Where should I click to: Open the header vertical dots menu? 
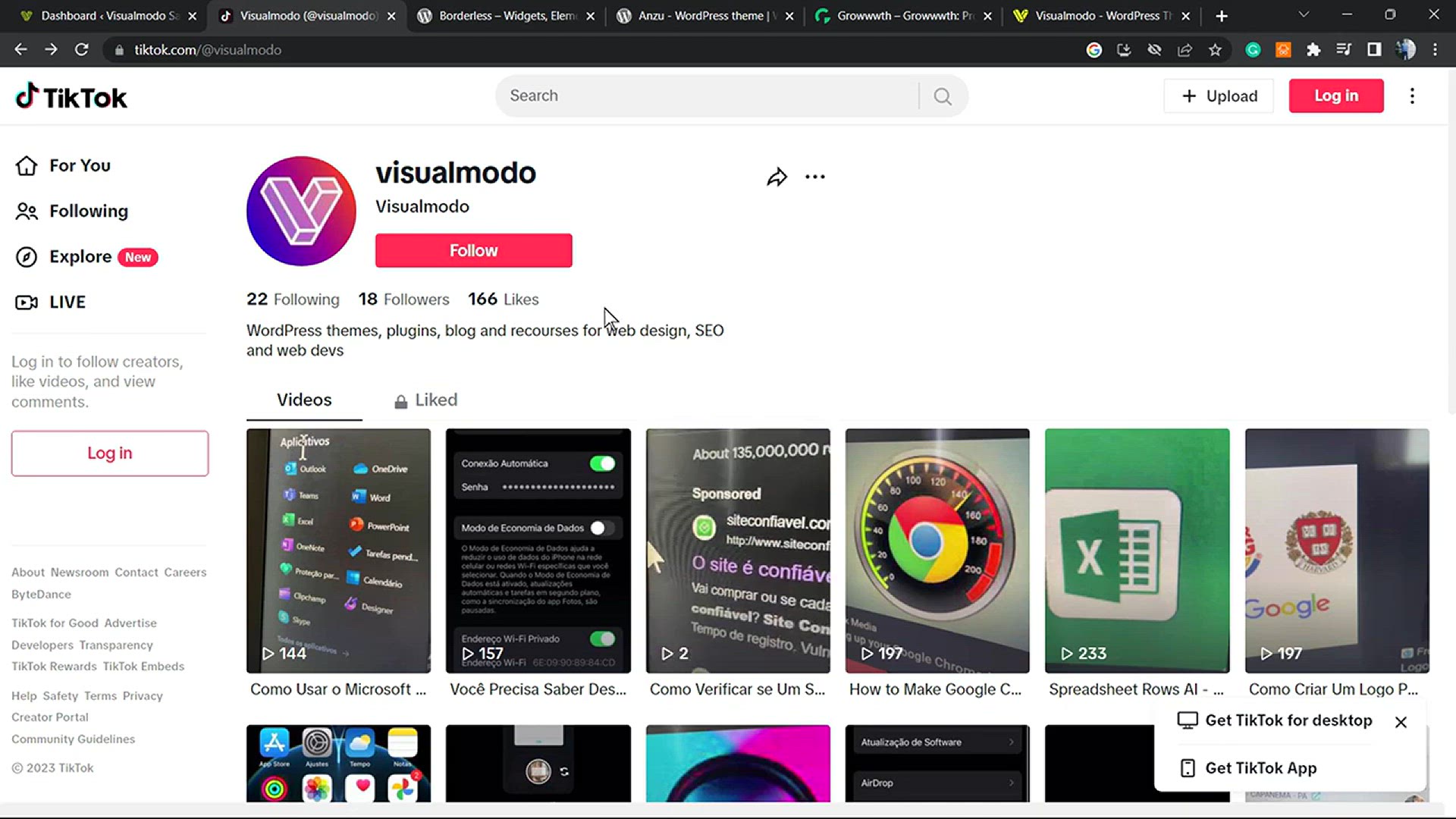point(1412,96)
